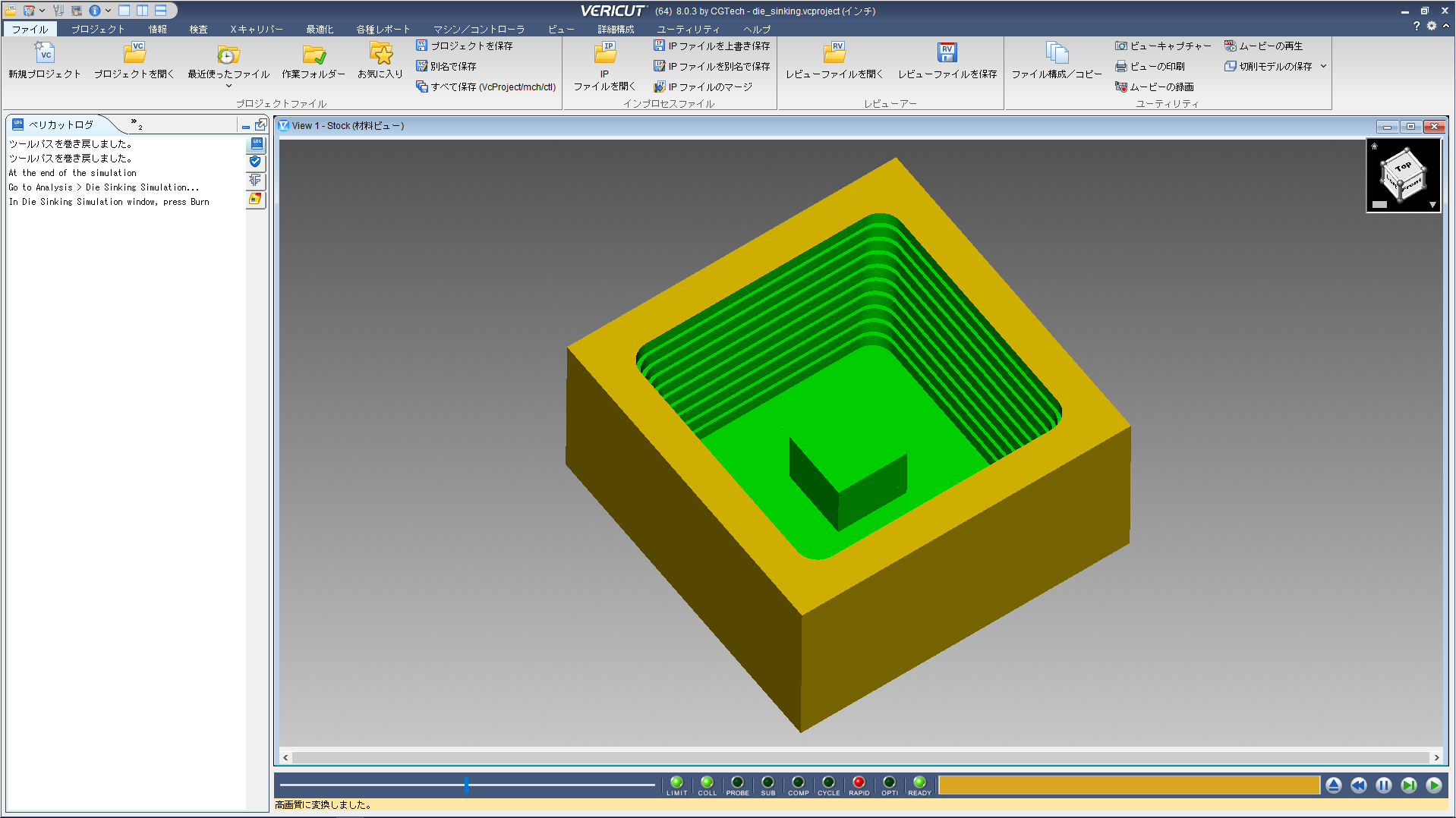
Task: Click the お気に入り favorites star folder
Action: pos(380,53)
